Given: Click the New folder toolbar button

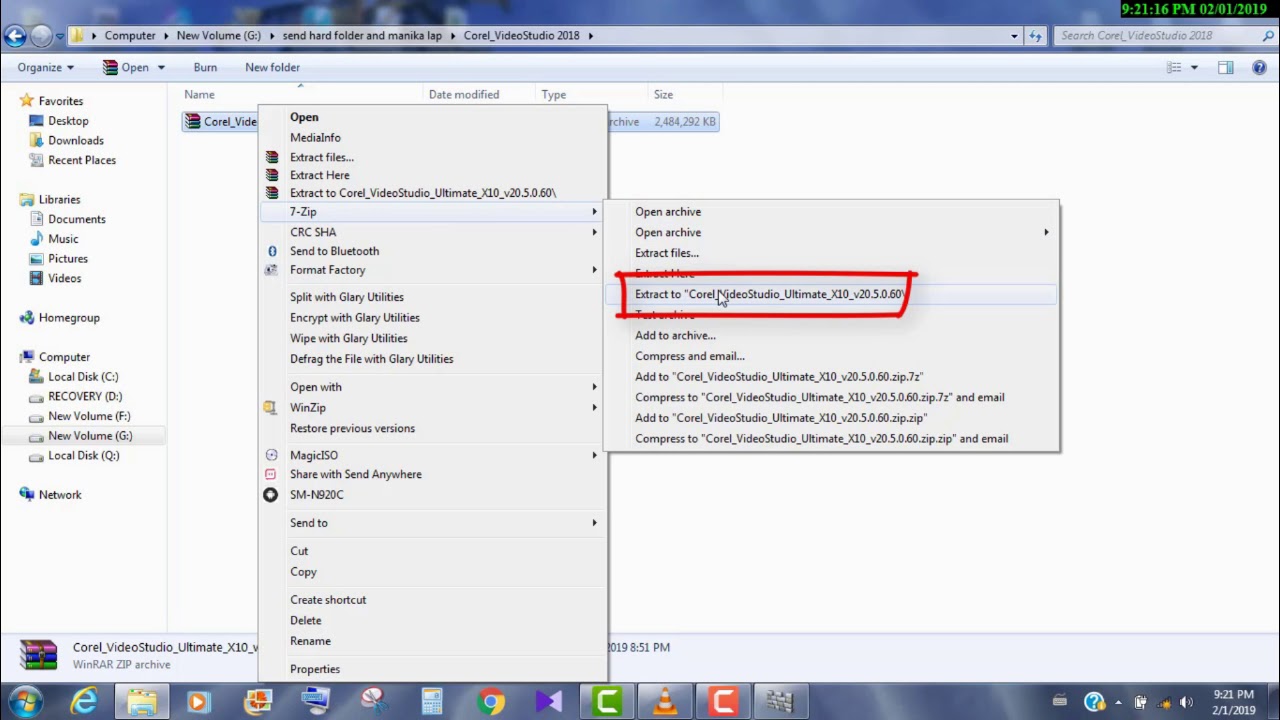Looking at the screenshot, I should 272,67.
